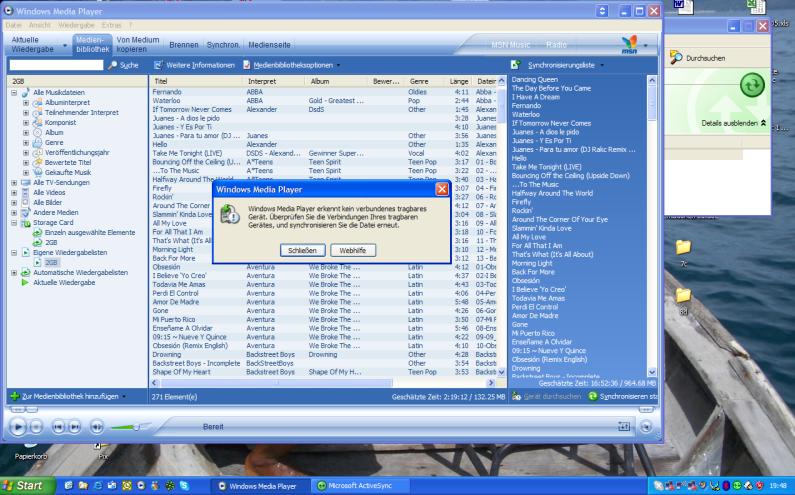Open the Papierkorb desktop icon
Viewport: 795px width, 495px height.
click(30, 451)
